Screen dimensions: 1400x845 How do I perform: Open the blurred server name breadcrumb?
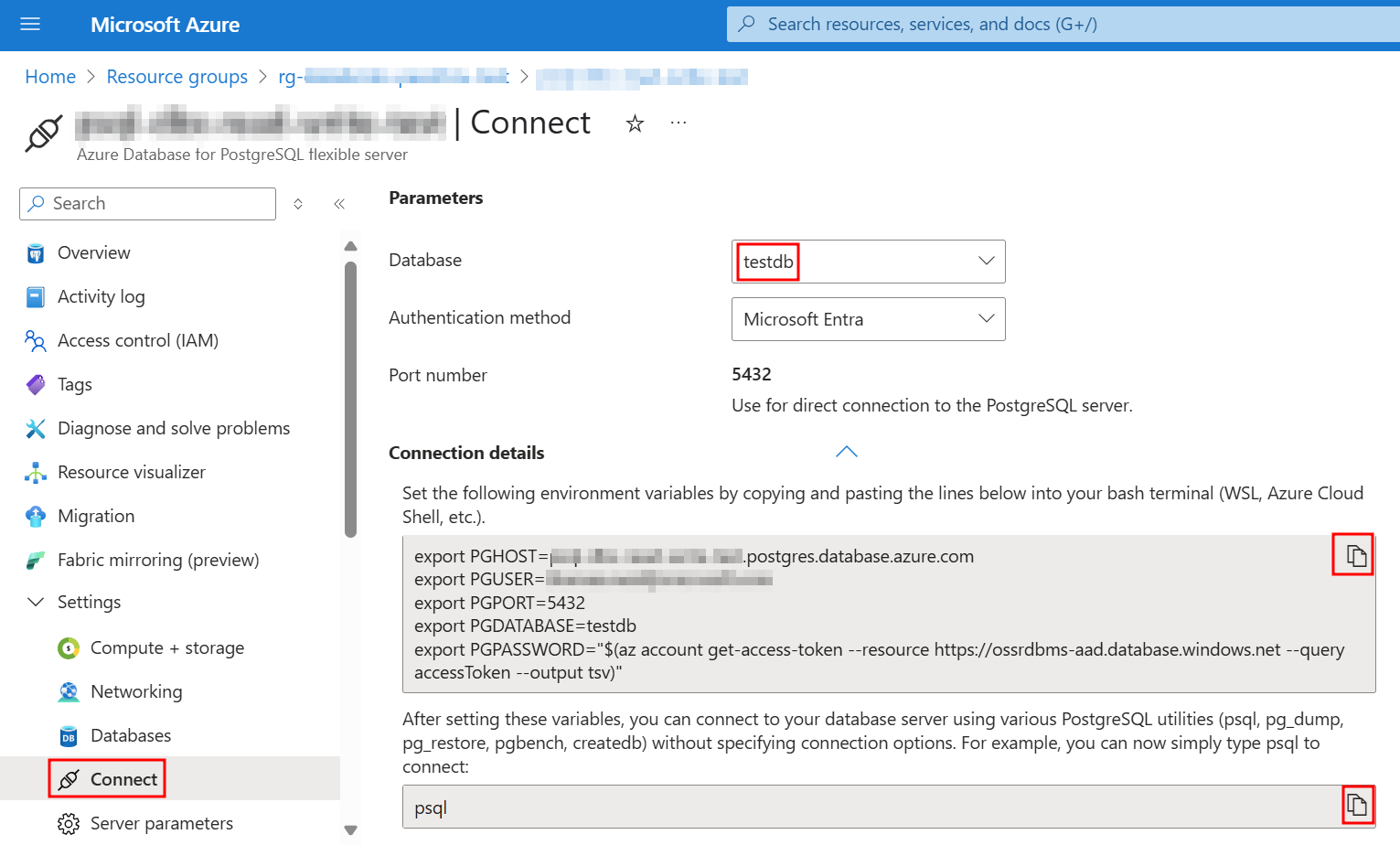pyautogui.click(x=642, y=77)
